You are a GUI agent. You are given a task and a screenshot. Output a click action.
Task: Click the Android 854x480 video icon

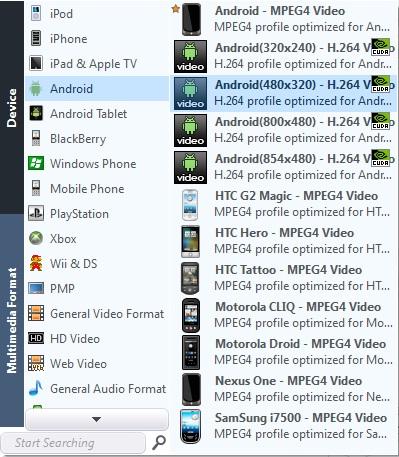point(190,167)
